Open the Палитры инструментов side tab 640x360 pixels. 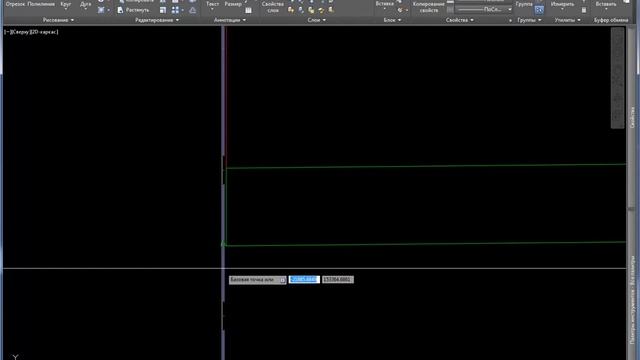[633, 300]
